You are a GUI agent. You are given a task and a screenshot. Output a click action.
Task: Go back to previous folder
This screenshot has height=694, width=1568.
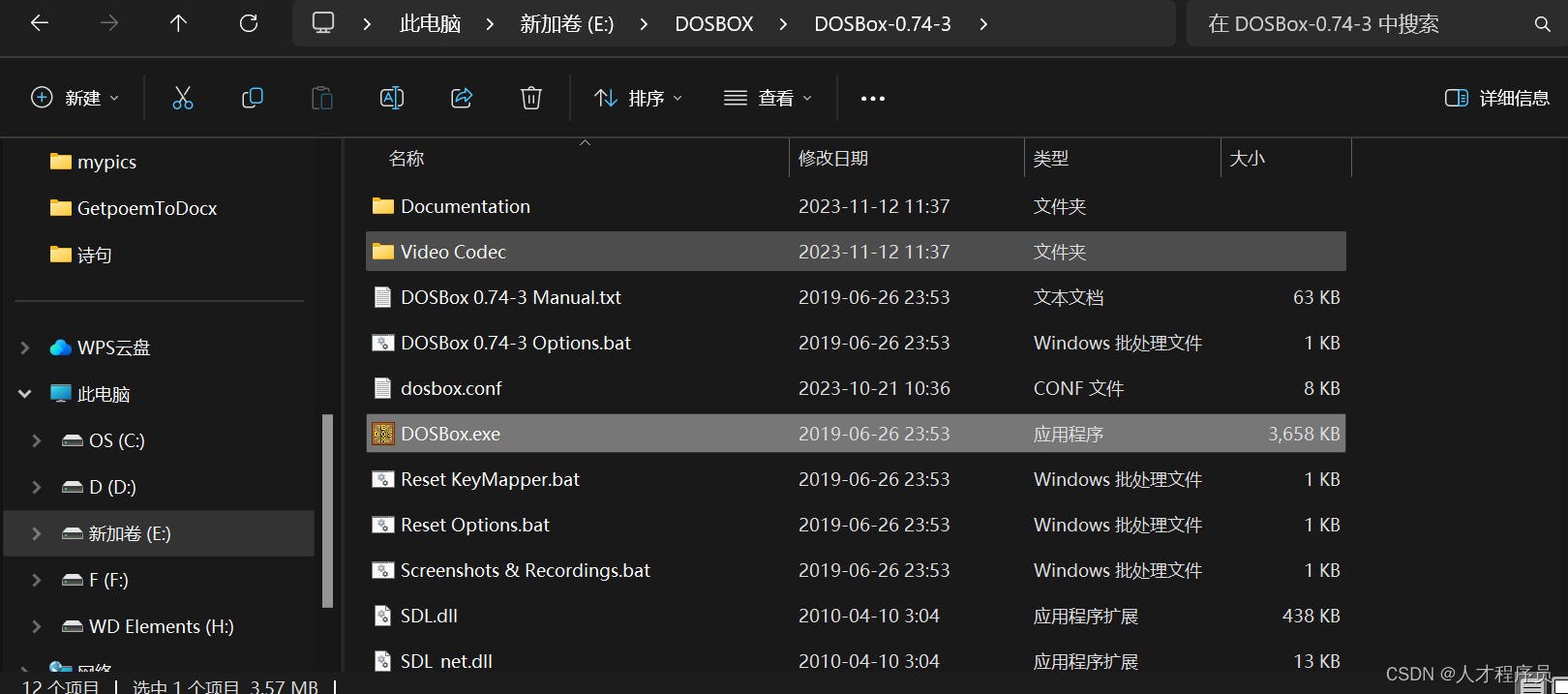pyautogui.click(x=40, y=23)
